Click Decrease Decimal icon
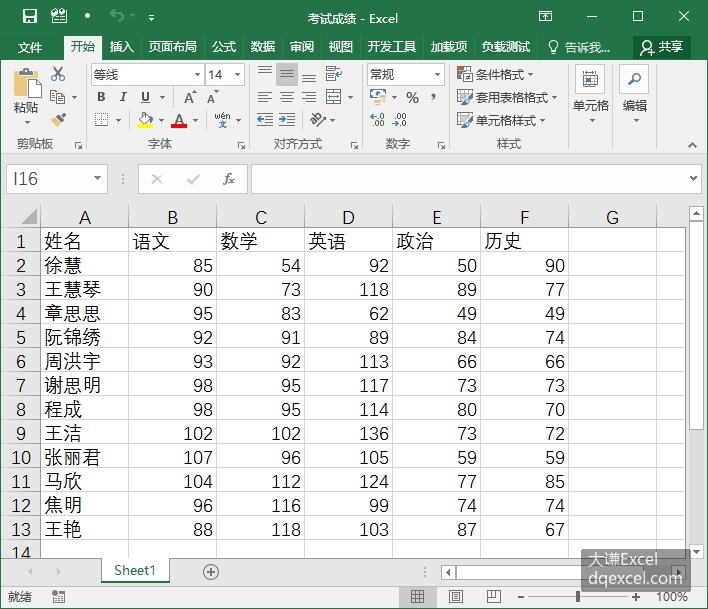Image resolution: width=708 pixels, height=609 pixels. tap(400, 120)
